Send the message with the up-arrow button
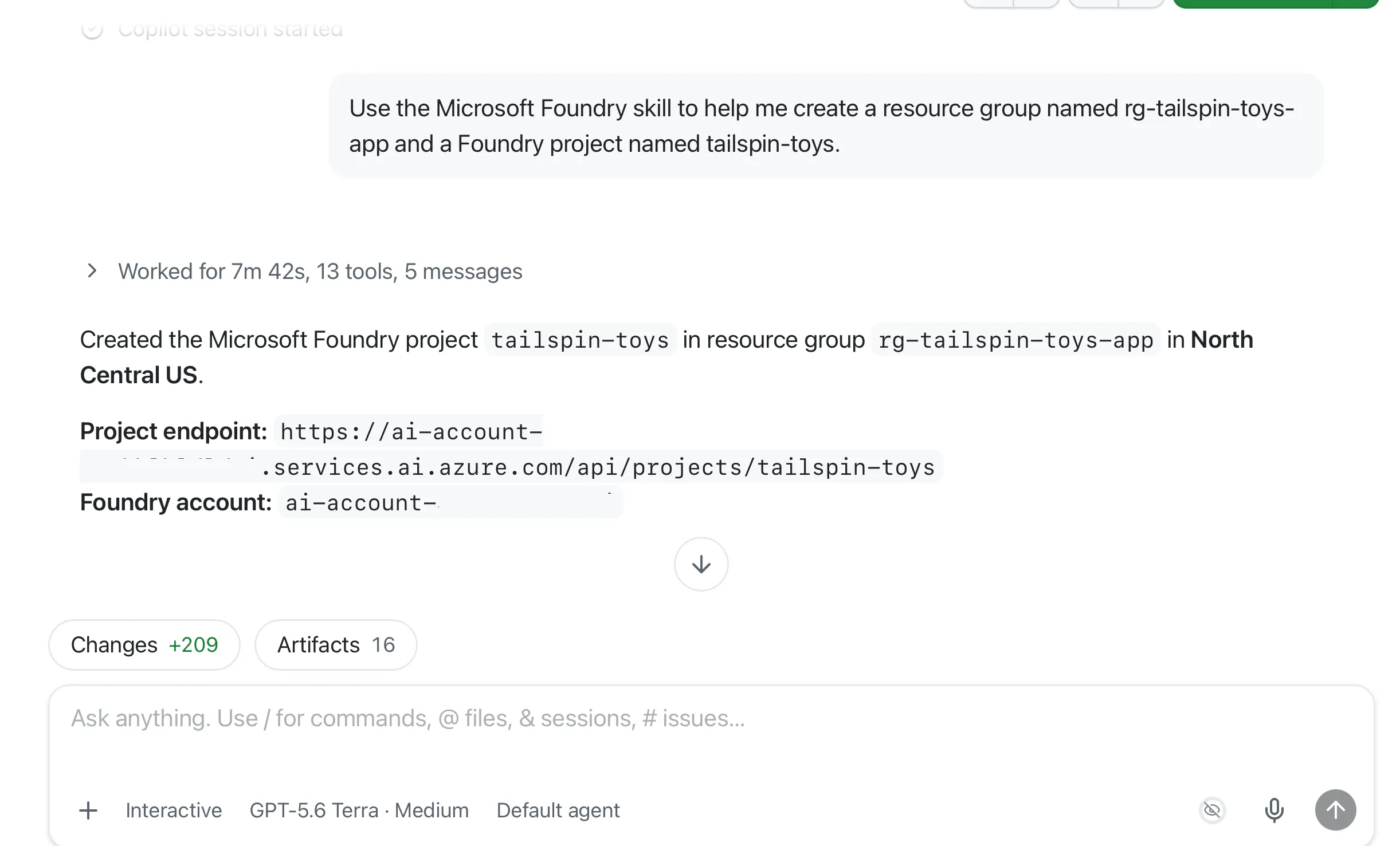This screenshot has width=1400, height=846. [x=1335, y=810]
